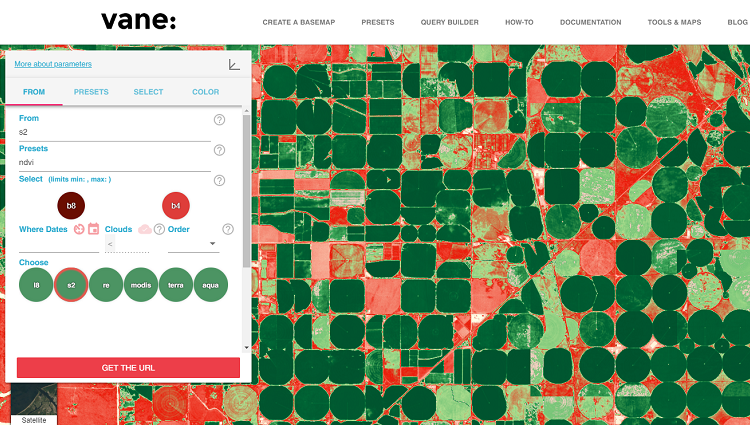Viewport: 750px width, 425px height.
Task: Click the b8 band color circle
Action: pyautogui.click(x=71, y=206)
